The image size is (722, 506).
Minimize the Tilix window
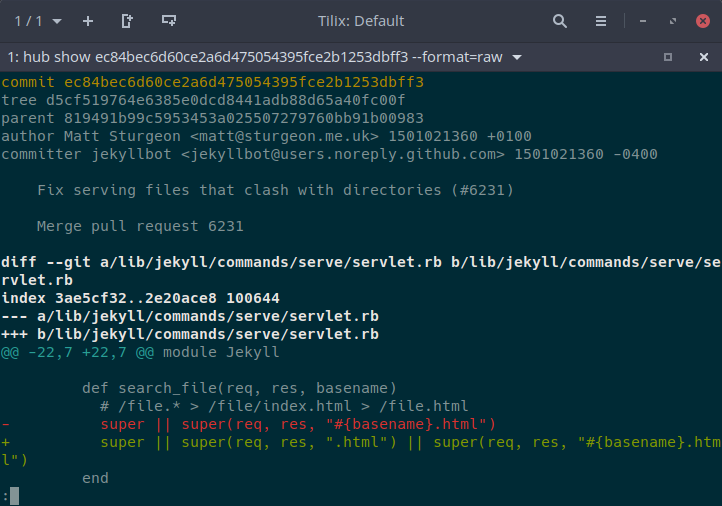643,21
